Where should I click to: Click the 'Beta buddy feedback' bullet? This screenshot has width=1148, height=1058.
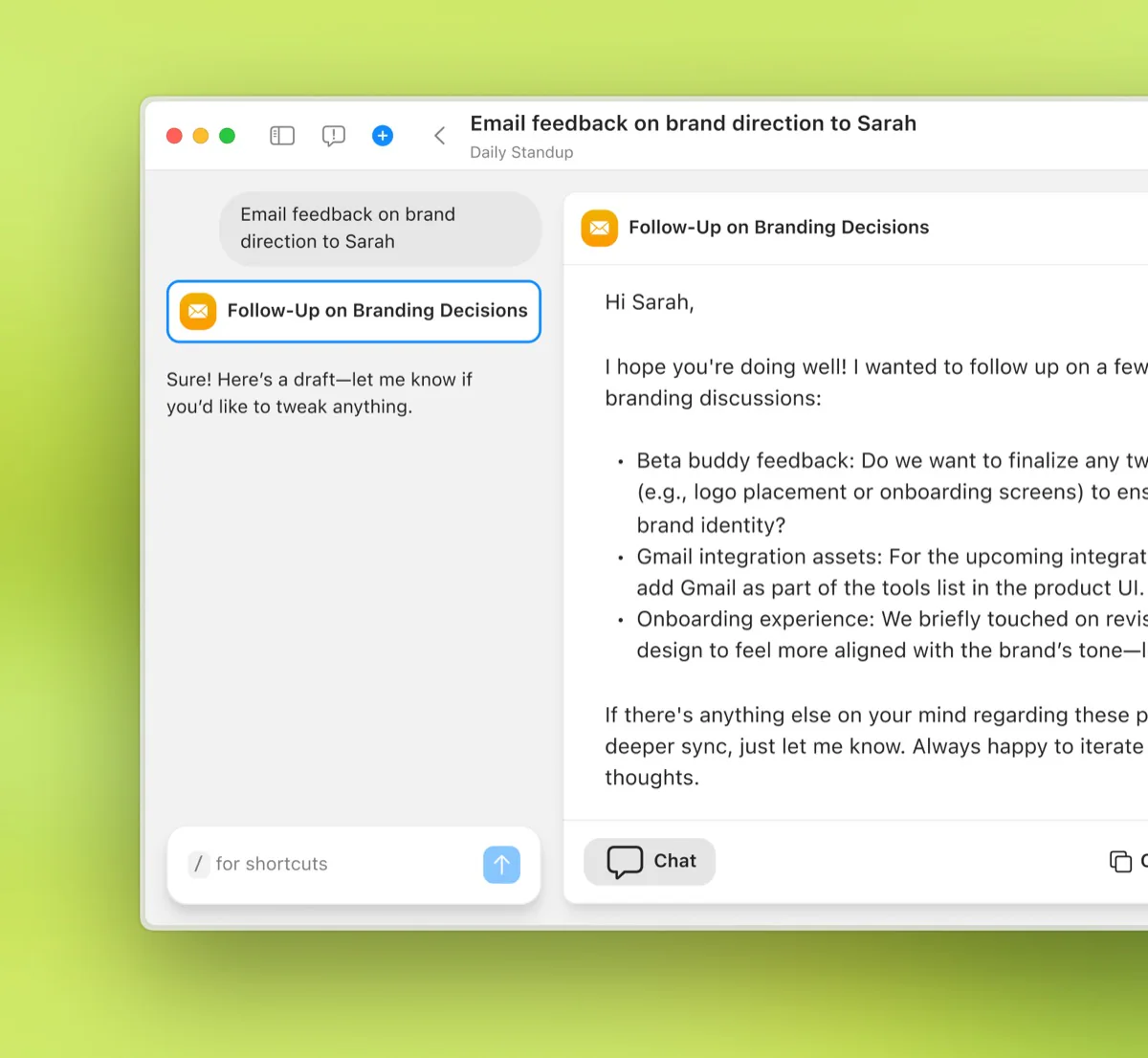[892, 493]
